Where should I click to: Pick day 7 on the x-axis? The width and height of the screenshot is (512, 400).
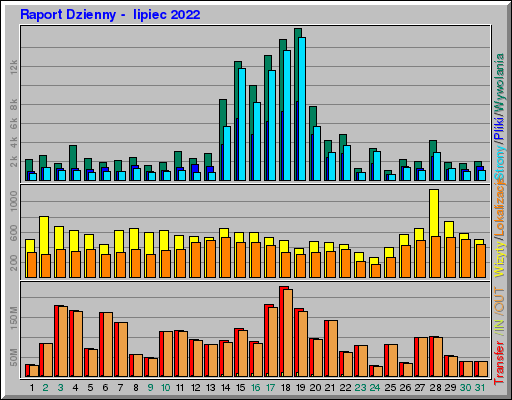[120, 388]
